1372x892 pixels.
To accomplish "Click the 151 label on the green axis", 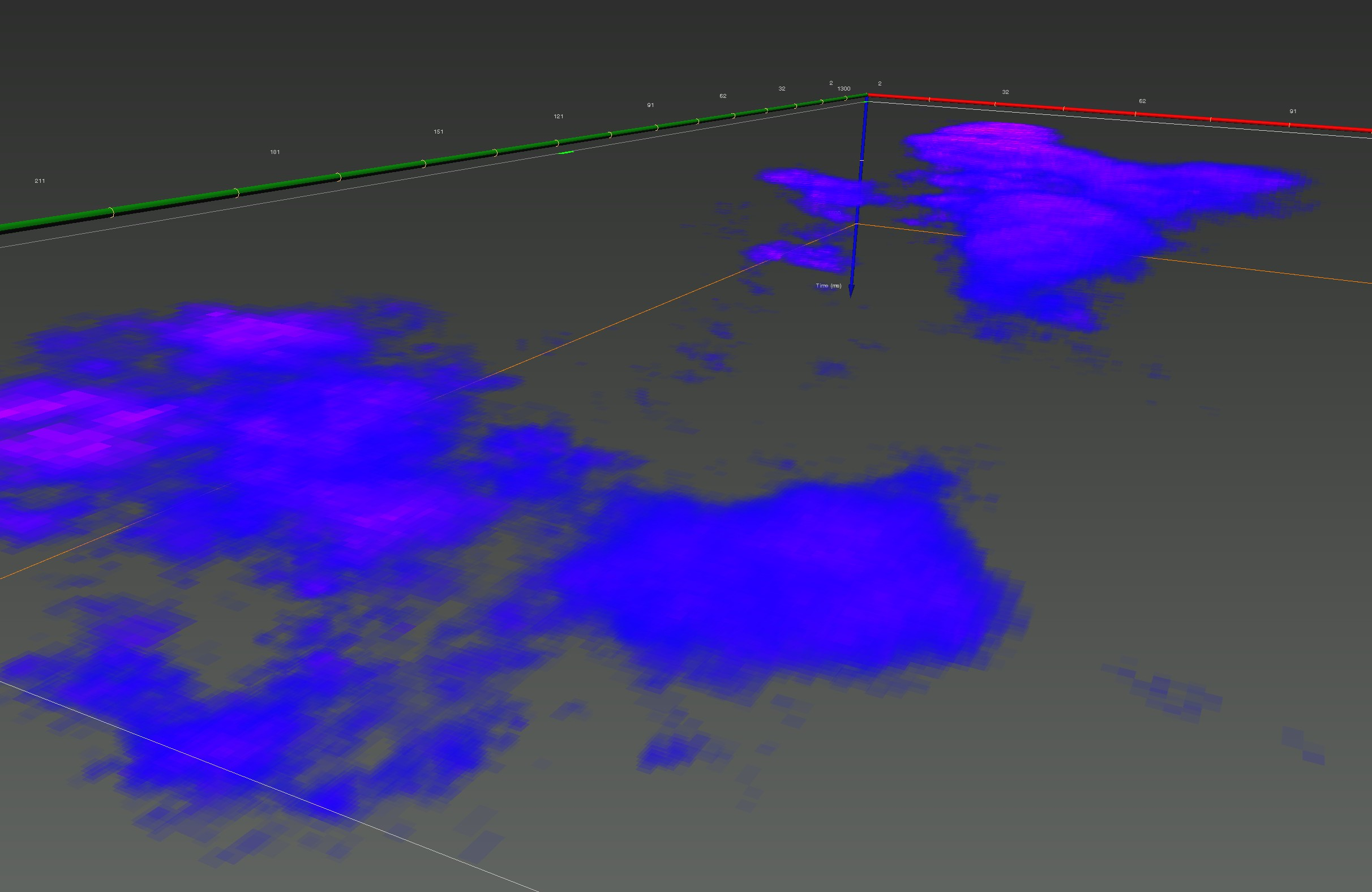I will pyautogui.click(x=439, y=132).
